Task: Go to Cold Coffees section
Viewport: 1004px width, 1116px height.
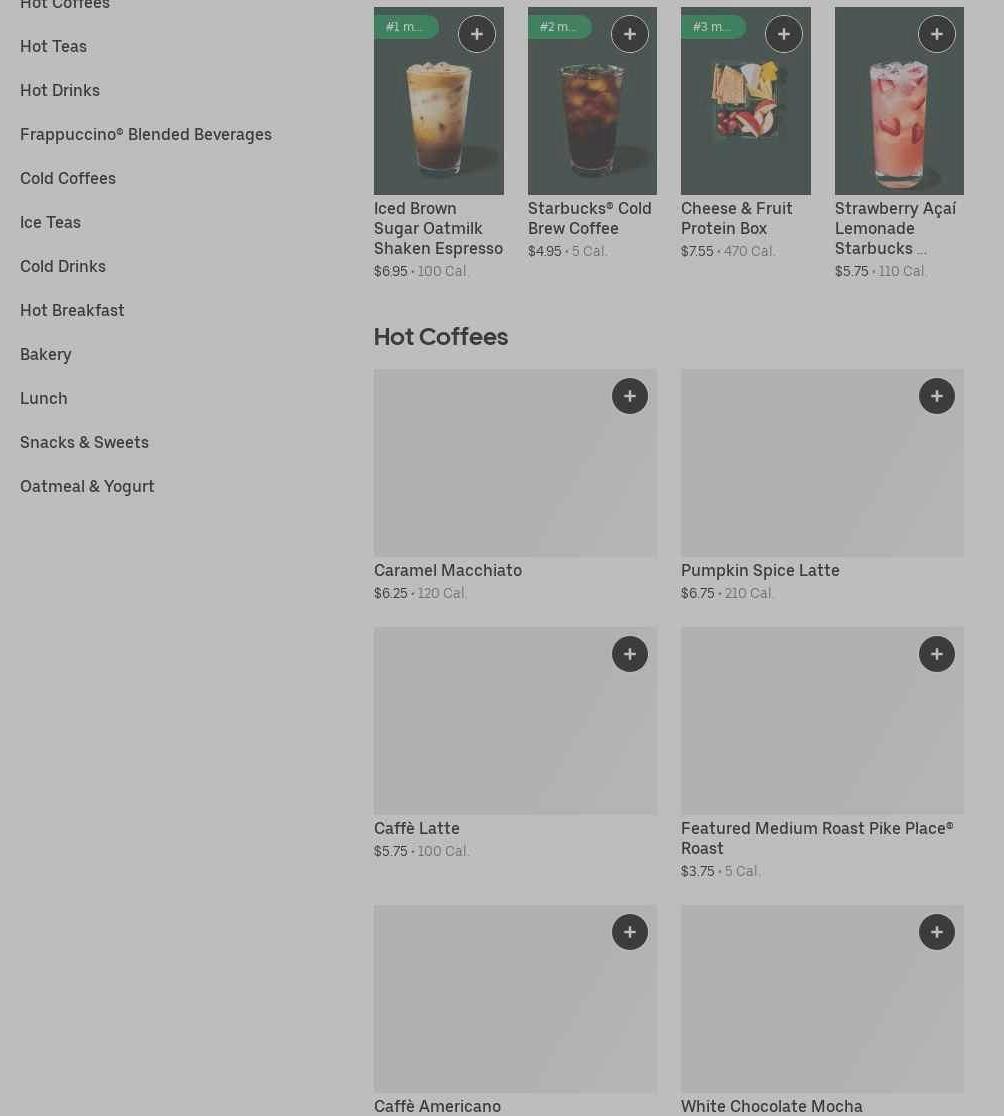Action: tap(68, 178)
